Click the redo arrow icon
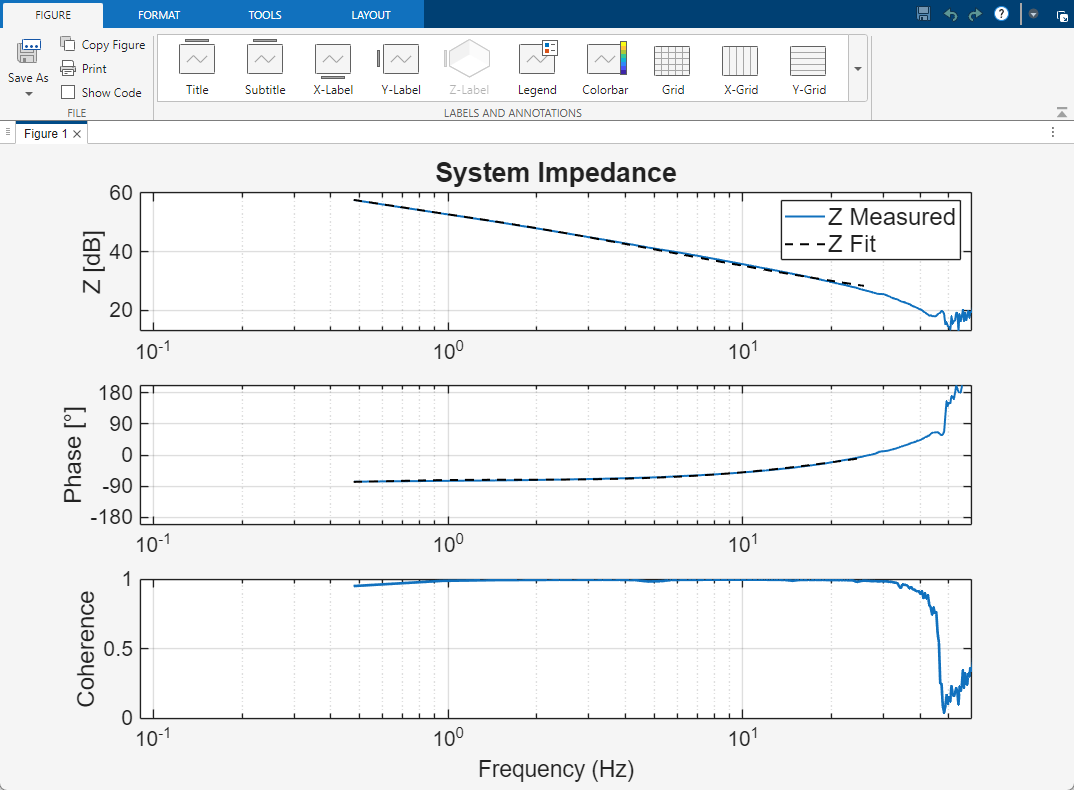The image size is (1074, 790). (x=975, y=14)
